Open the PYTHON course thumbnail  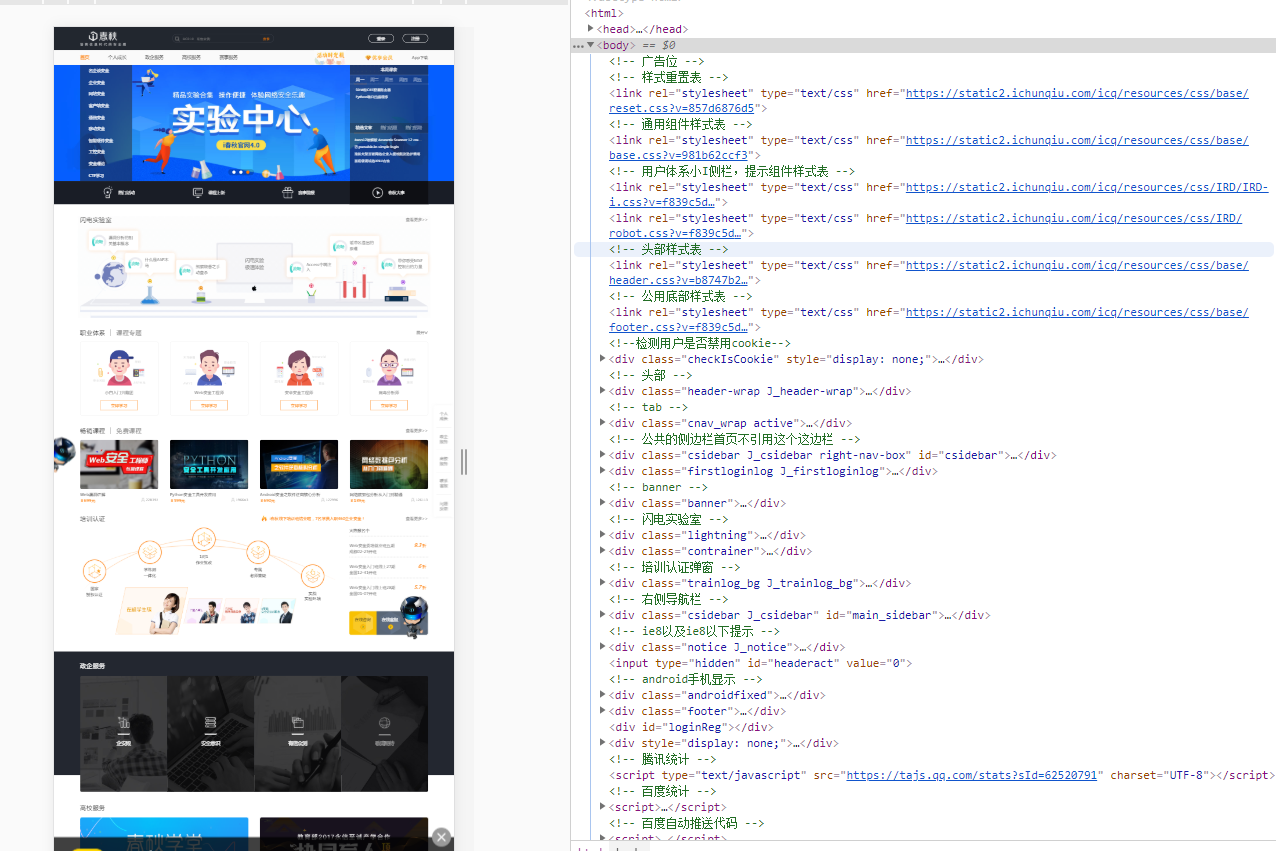(209, 464)
